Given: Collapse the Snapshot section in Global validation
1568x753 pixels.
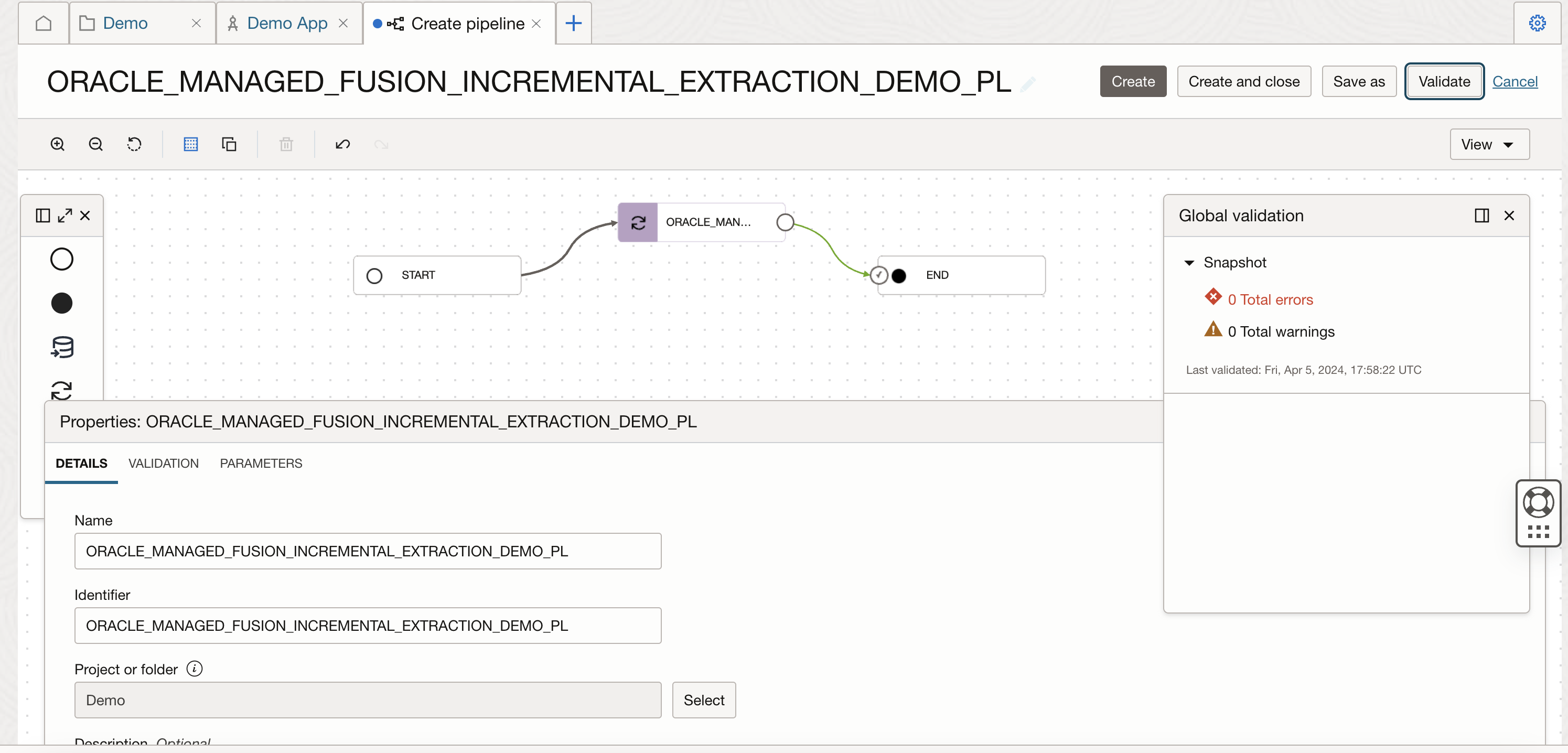Looking at the screenshot, I should click(x=1190, y=262).
